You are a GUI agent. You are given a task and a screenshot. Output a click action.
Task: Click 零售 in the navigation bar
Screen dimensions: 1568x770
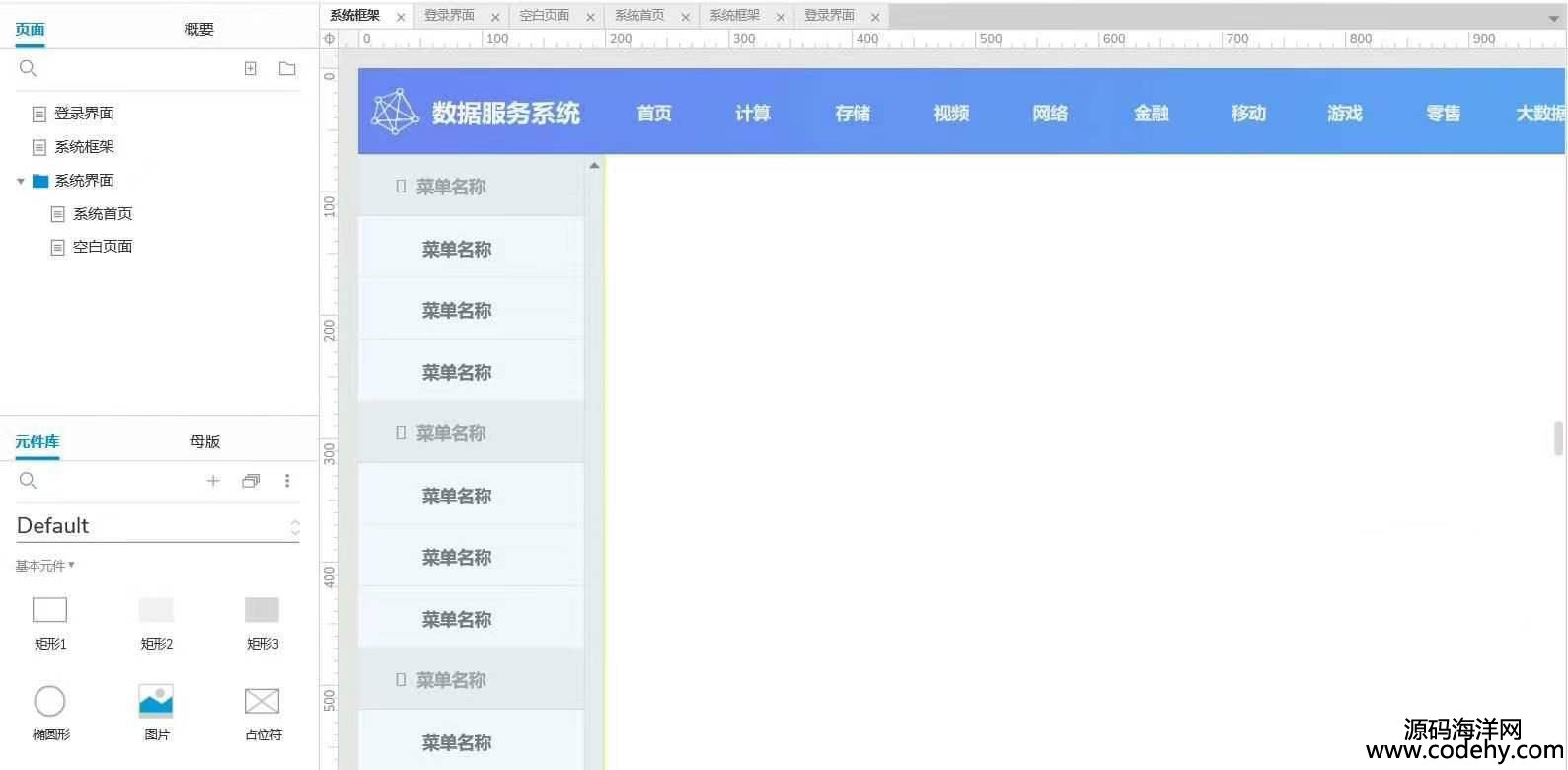1444,113
